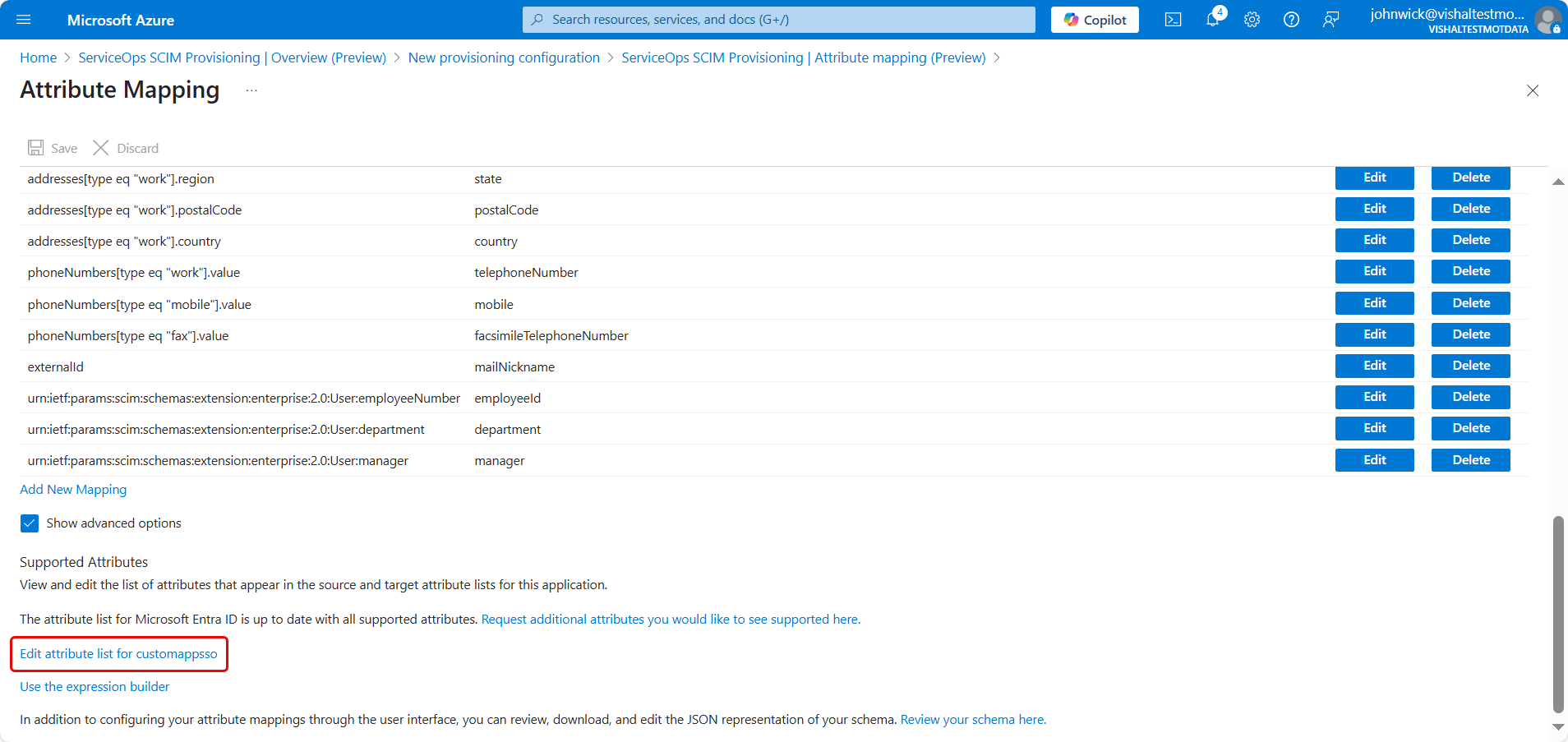
Task: Uncheck Show advanced options checkbox
Action: [x=30, y=523]
